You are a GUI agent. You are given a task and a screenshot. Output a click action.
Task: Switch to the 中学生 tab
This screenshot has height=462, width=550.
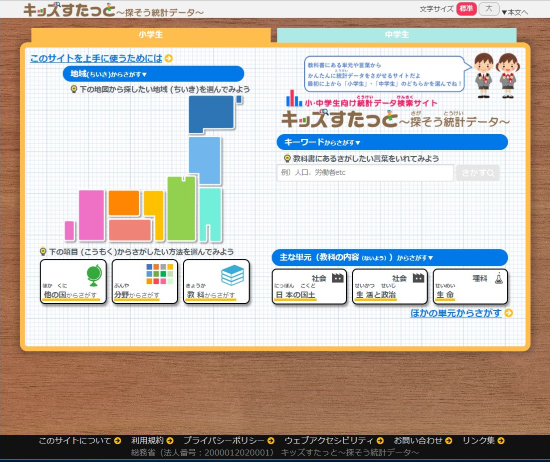point(397,35)
